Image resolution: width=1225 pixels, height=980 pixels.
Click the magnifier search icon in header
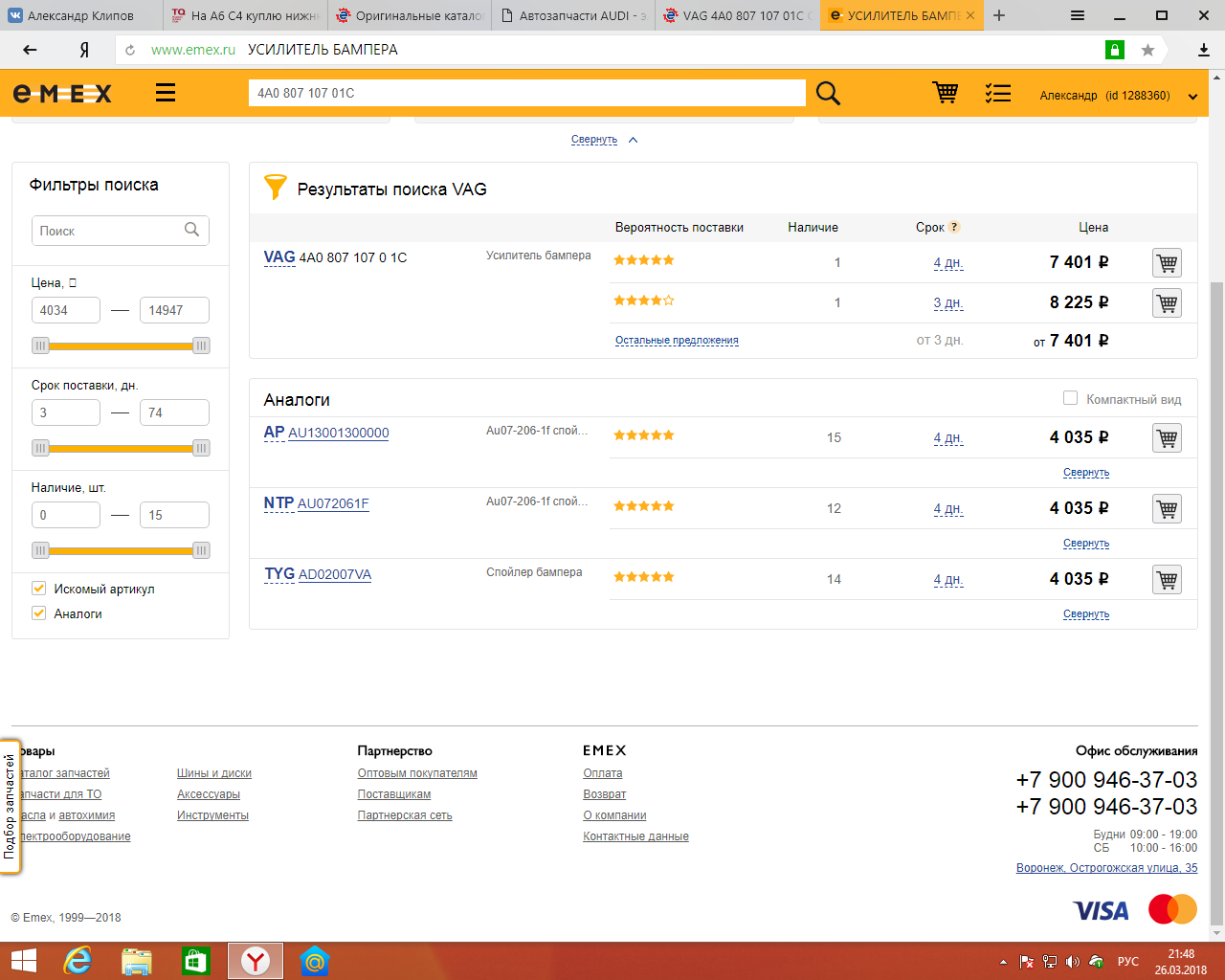pos(828,93)
